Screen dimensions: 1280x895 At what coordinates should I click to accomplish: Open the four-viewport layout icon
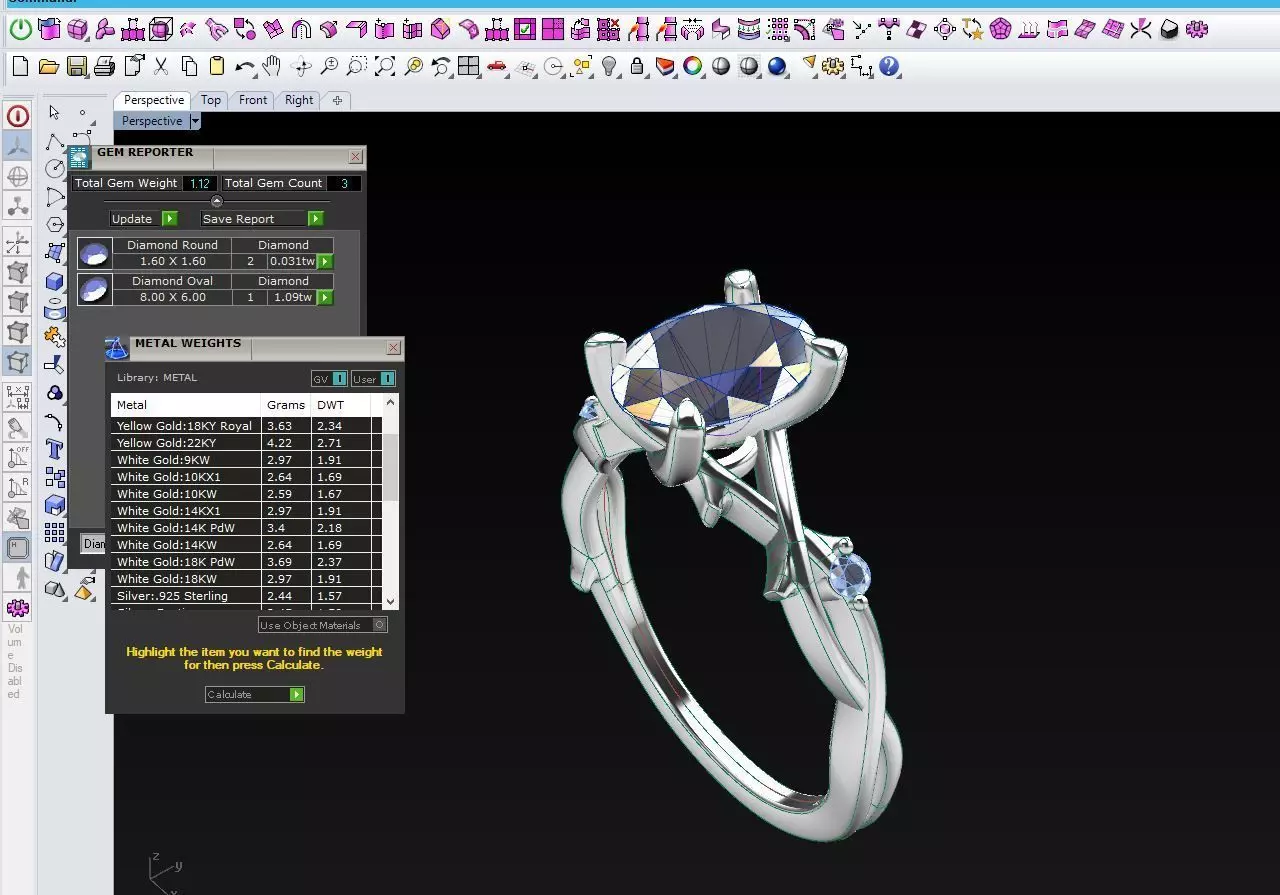click(x=468, y=67)
